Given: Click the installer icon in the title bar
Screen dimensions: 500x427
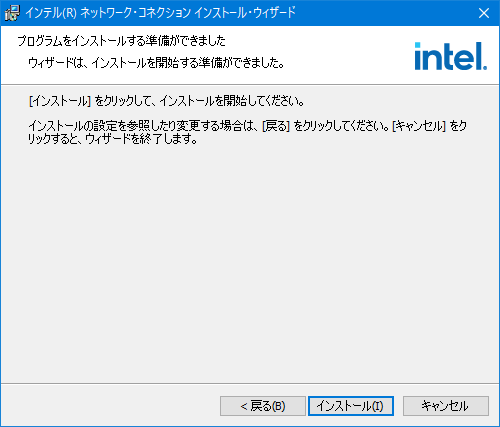Looking at the screenshot, I should pos(12,13).
